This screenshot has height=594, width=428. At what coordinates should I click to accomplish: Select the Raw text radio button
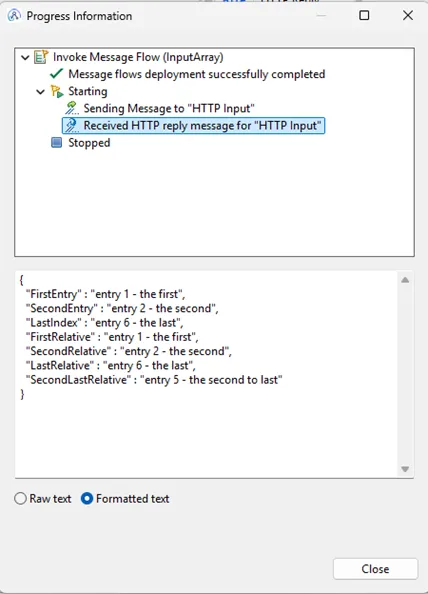coord(20,498)
